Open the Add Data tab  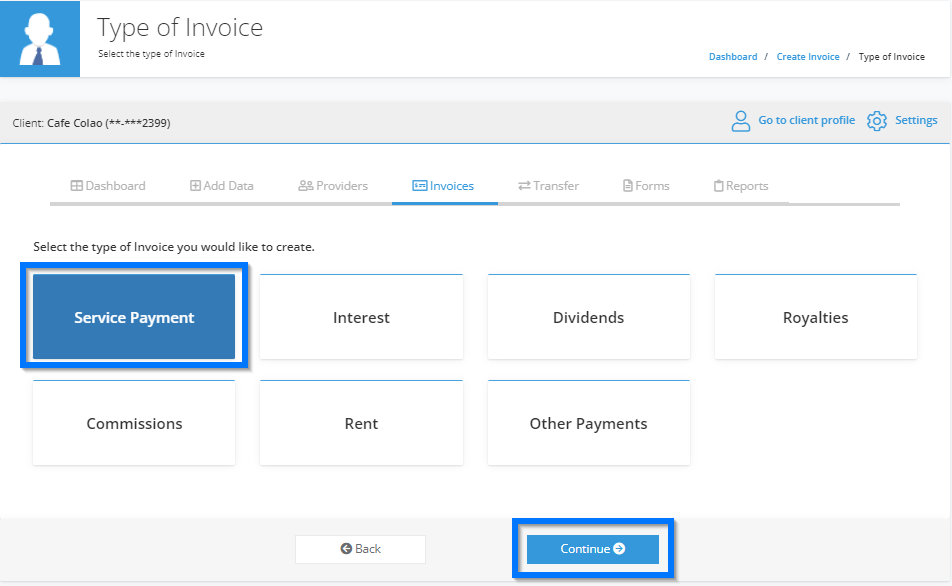point(222,186)
